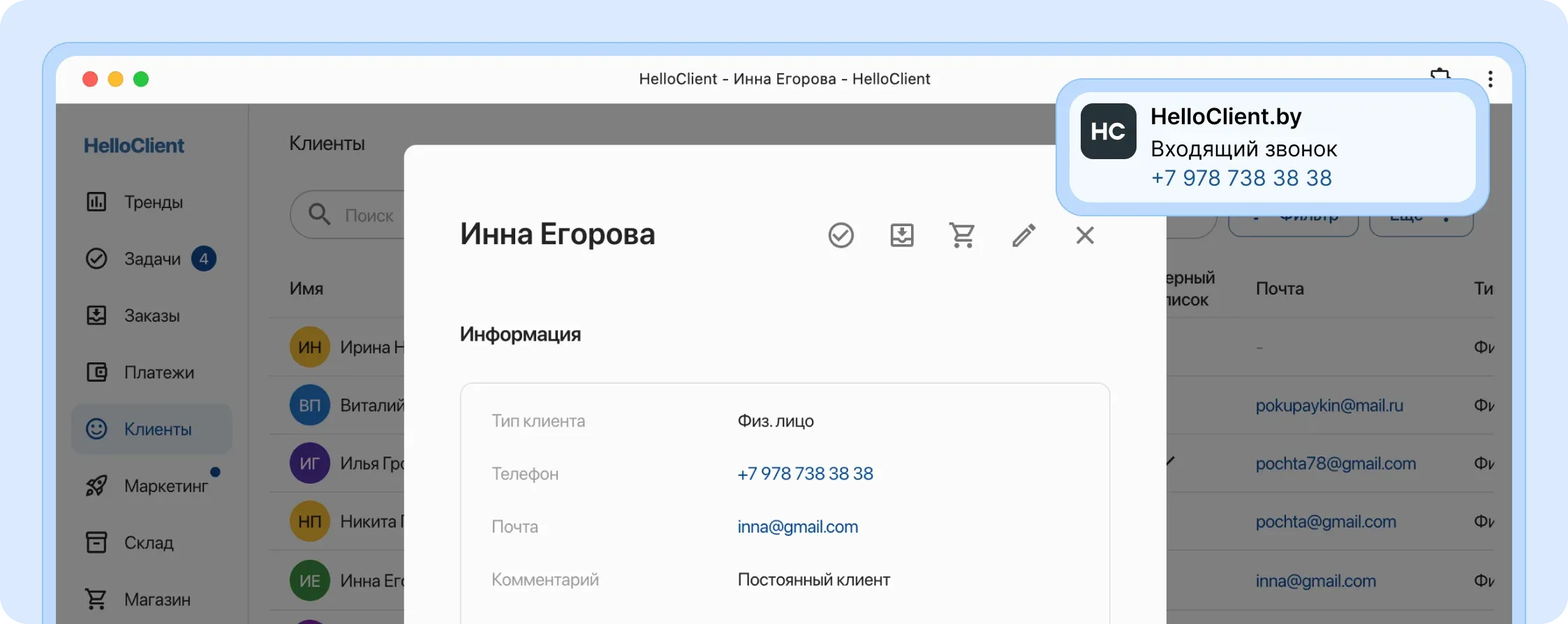Screen dimensions: 1568x624
Task: Click the Магазин cart icon in sidebar
Action: pyautogui.click(x=96, y=599)
